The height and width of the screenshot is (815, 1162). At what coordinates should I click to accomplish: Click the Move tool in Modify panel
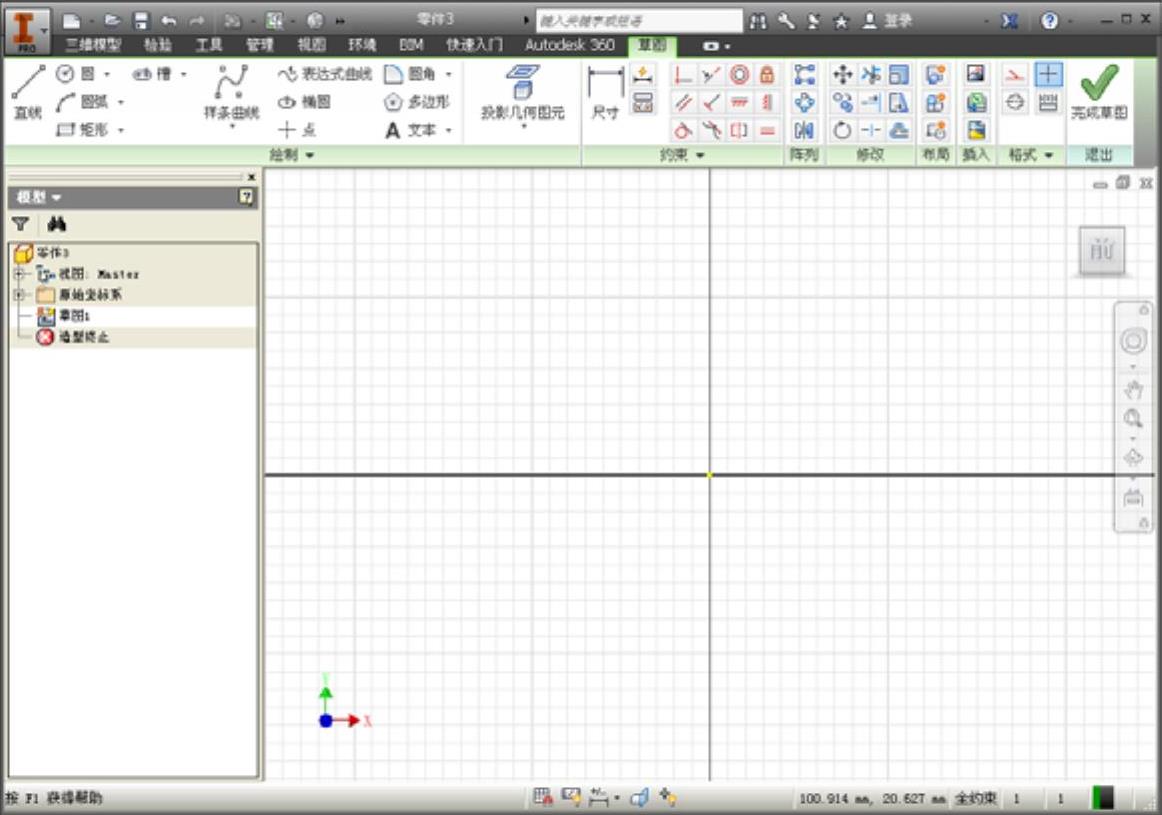[x=842, y=74]
